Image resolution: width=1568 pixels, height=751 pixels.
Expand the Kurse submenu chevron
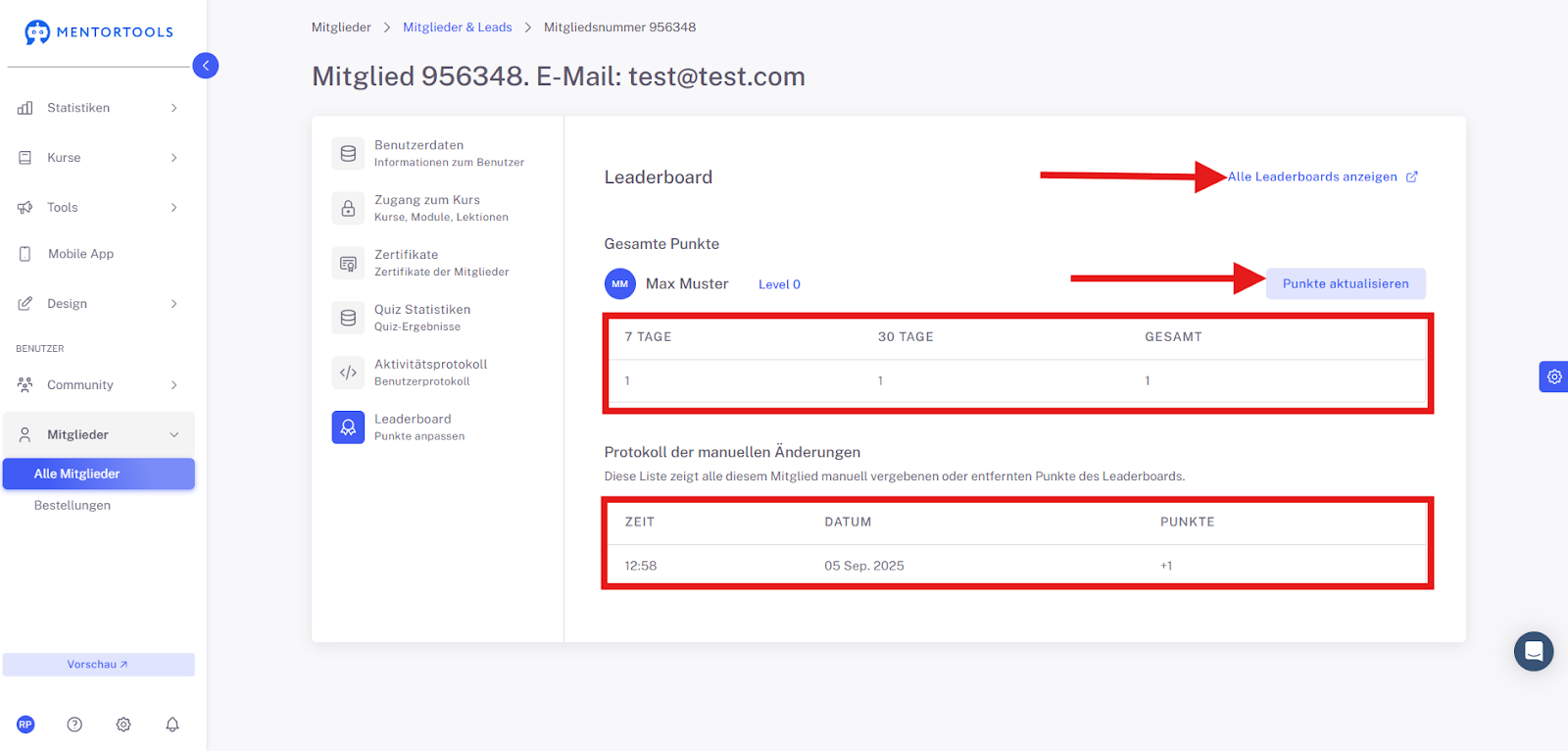pyautogui.click(x=174, y=158)
